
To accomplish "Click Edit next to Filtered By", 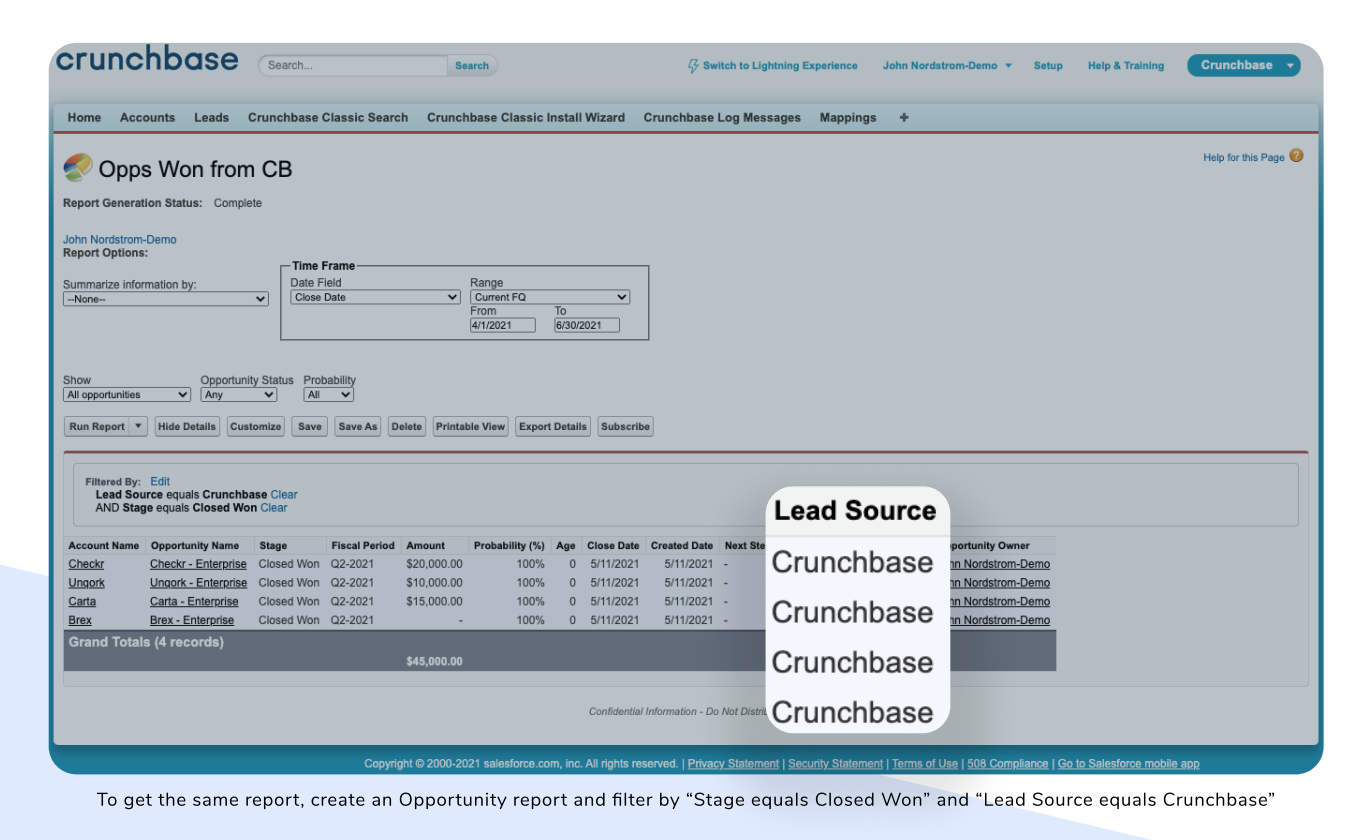I will tap(160, 481).
